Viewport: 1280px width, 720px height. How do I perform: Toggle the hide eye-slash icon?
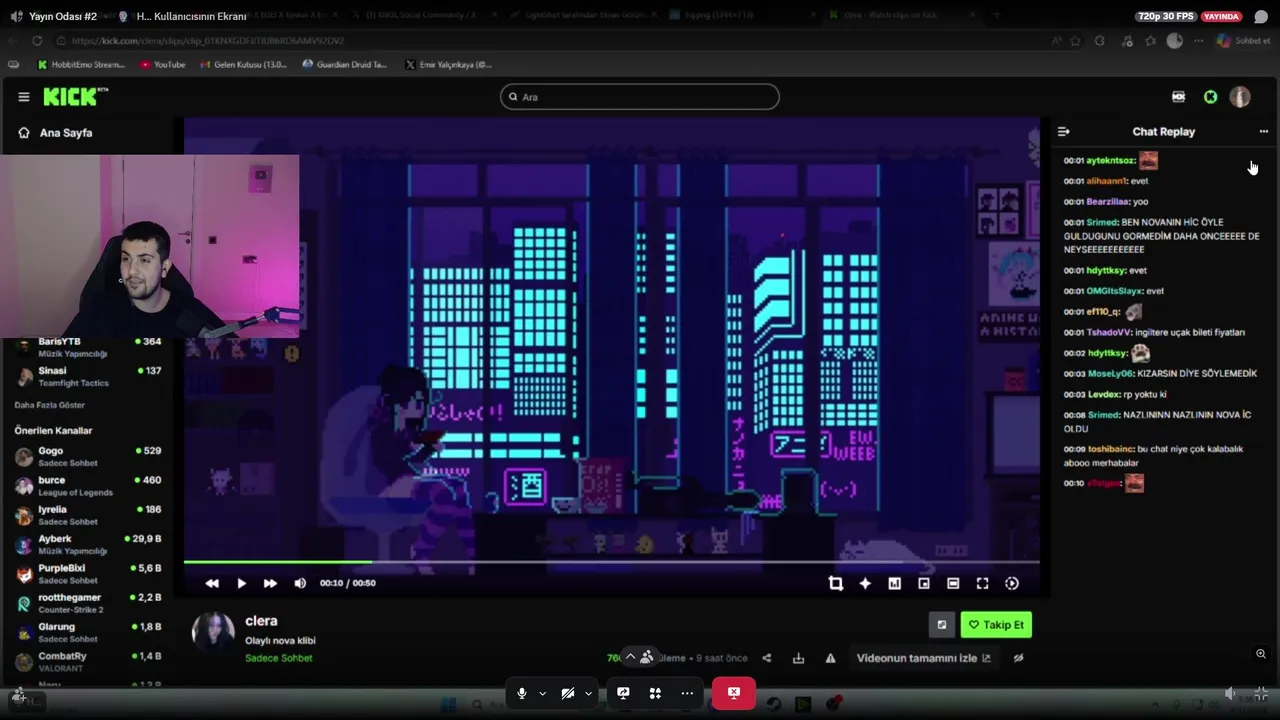[x=1019, y=658]
